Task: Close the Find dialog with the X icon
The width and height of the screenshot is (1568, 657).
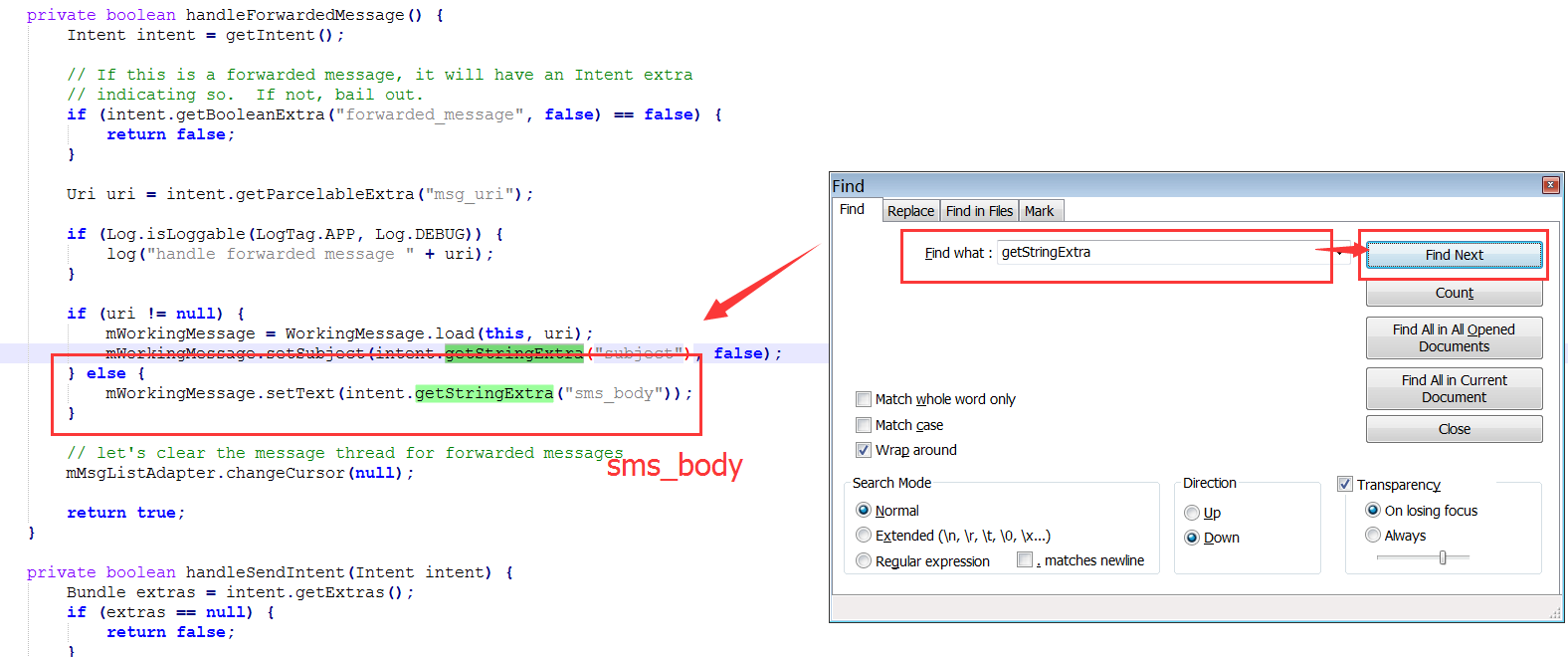Action: (x=1550, y=185)
